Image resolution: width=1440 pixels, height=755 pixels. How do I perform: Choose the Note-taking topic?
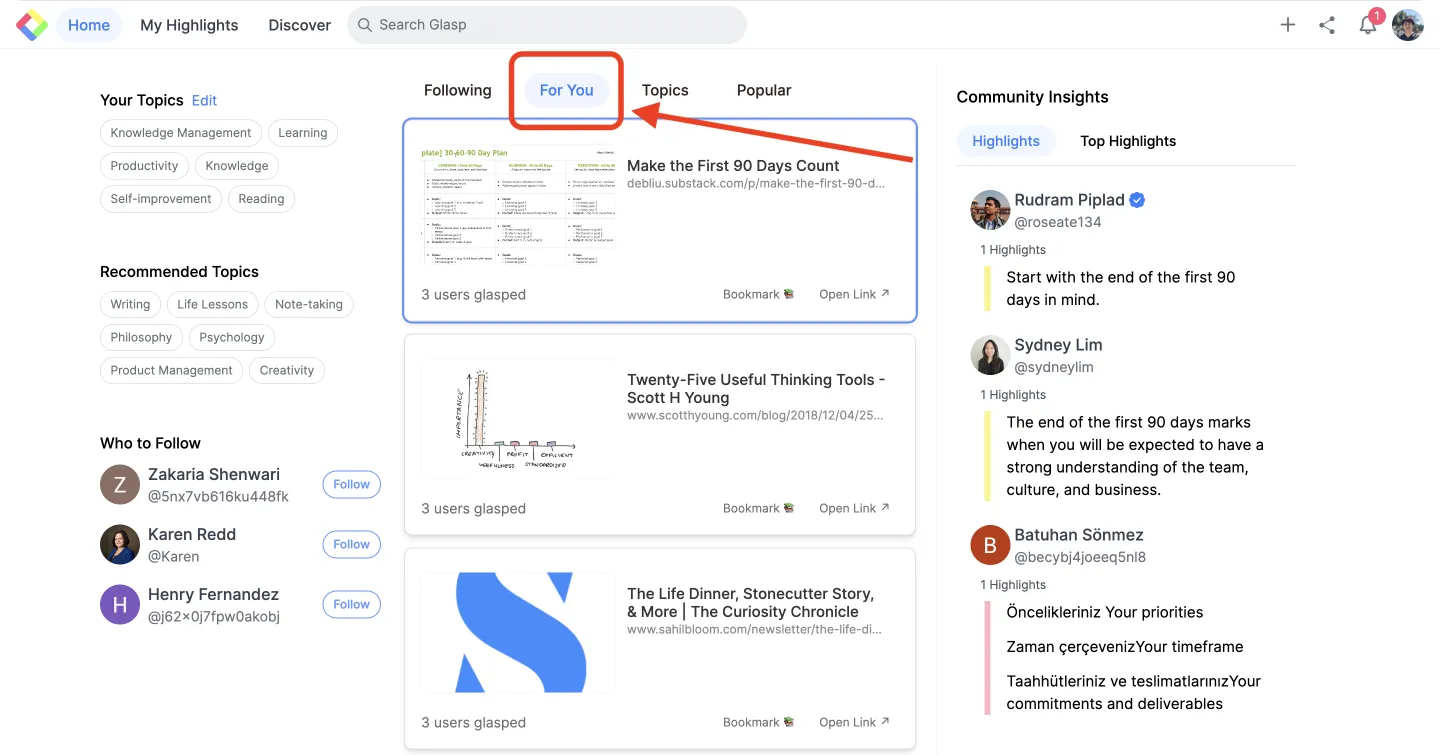click(309, 304)
